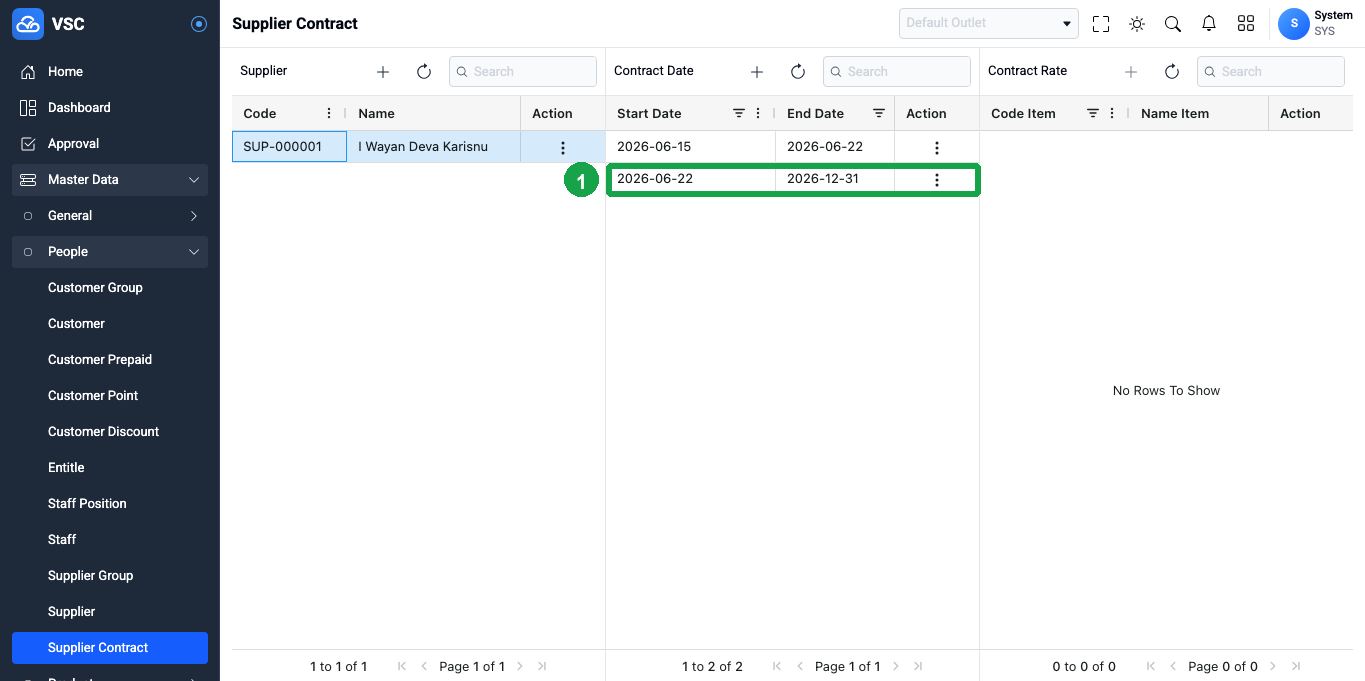
Task: Select I Wayan Deva Karisnu cell
Action: pos(434,146)
